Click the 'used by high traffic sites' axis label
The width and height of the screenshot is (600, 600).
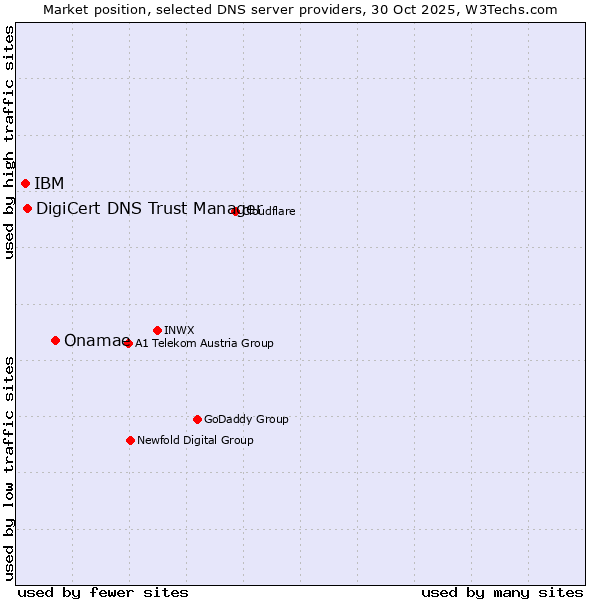click(9, 142)
